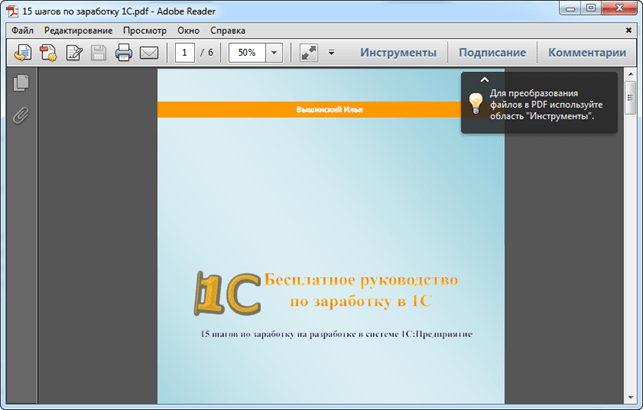Click the Create PDF online icon
Screen dimensions: 643x410
[x=48, y=53]
